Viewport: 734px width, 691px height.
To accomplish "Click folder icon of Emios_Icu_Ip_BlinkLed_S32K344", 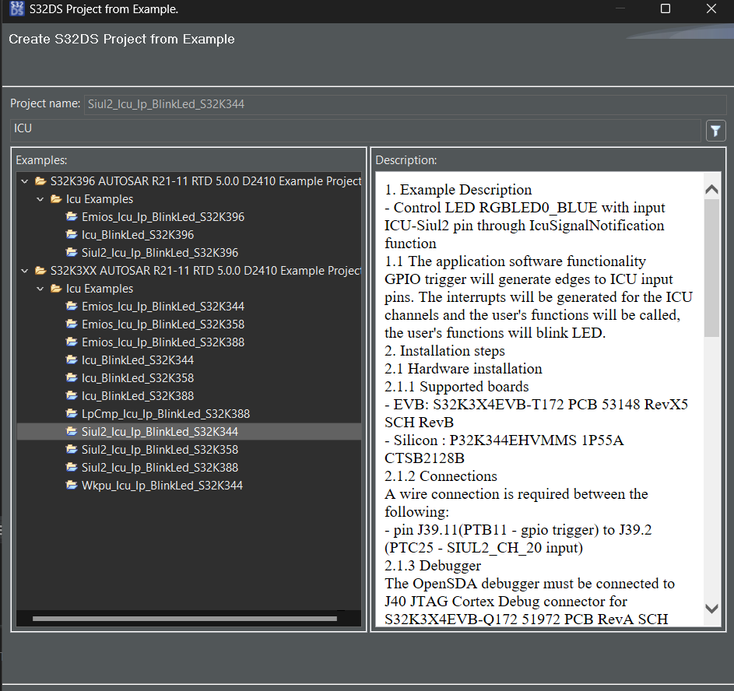I will [x=72, y=306].
